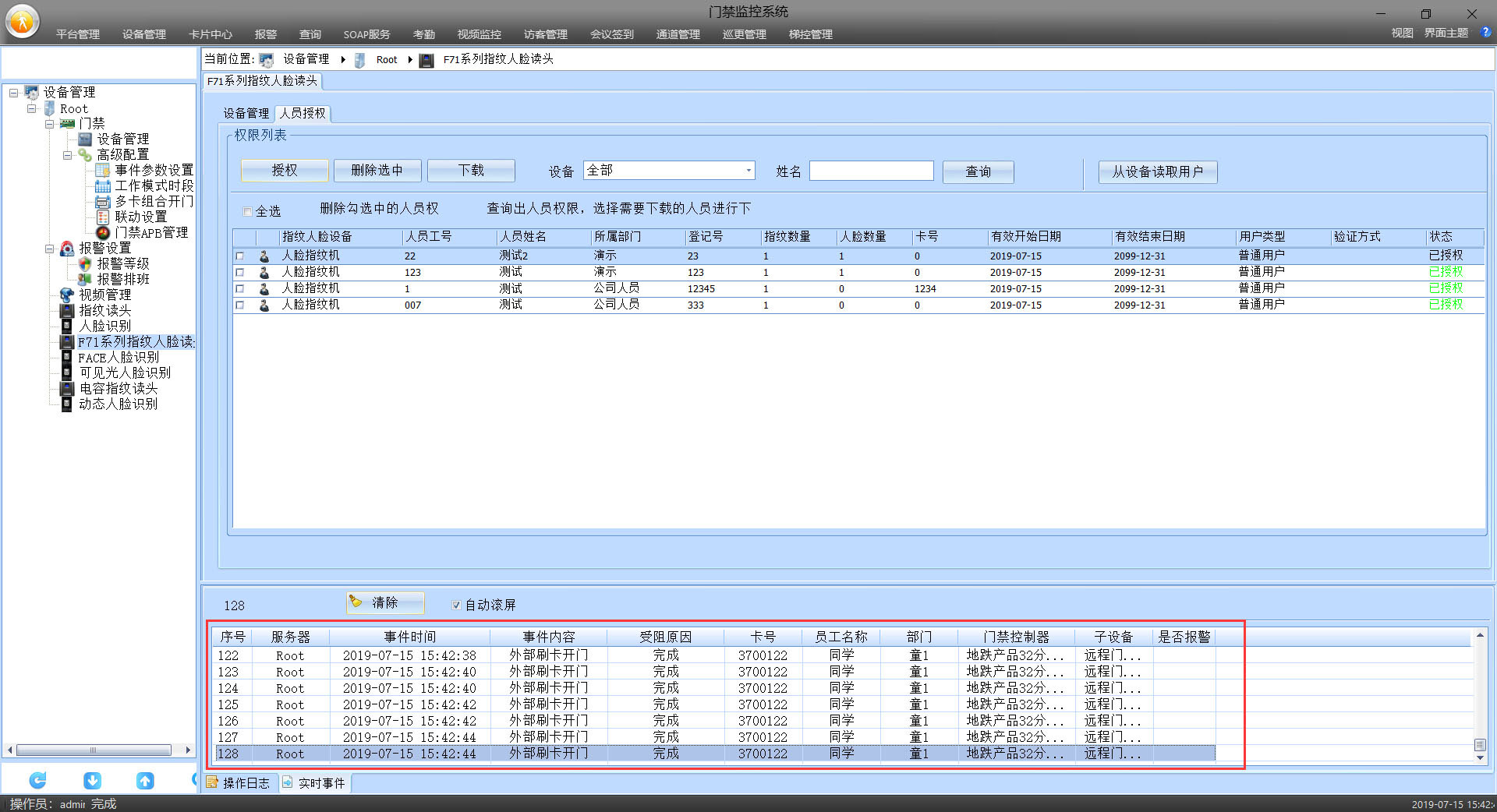Collapse the 报警设置 tree node

pos(49,249)
